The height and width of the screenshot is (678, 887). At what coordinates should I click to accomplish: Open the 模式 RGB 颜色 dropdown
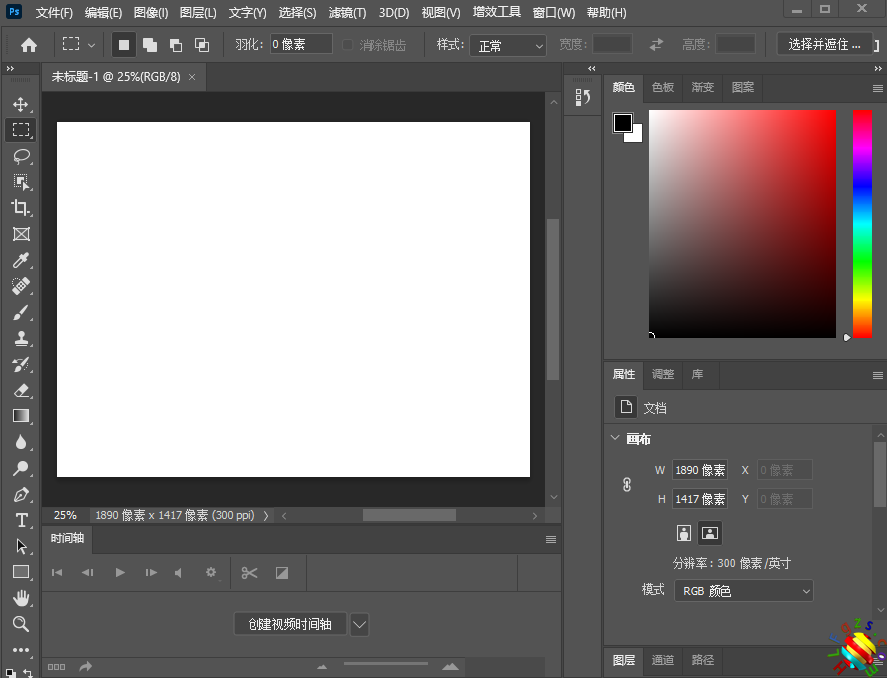click(x=744, y=591)
